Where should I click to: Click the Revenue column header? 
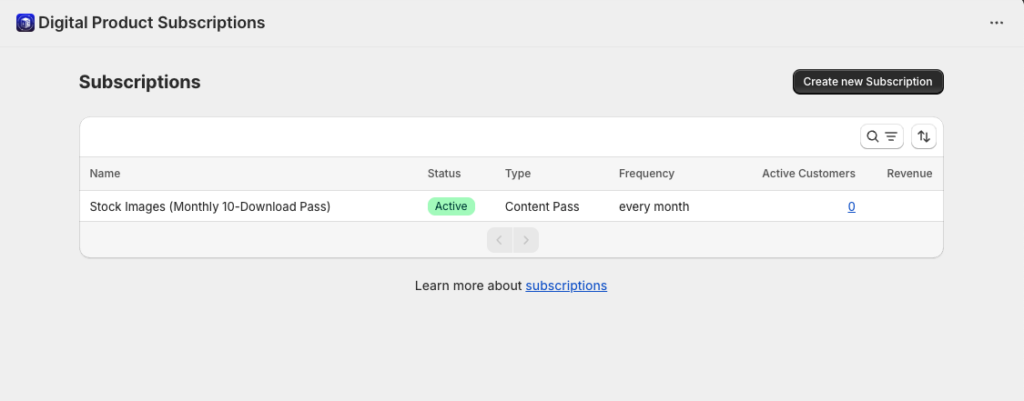[x=910, y=173]
